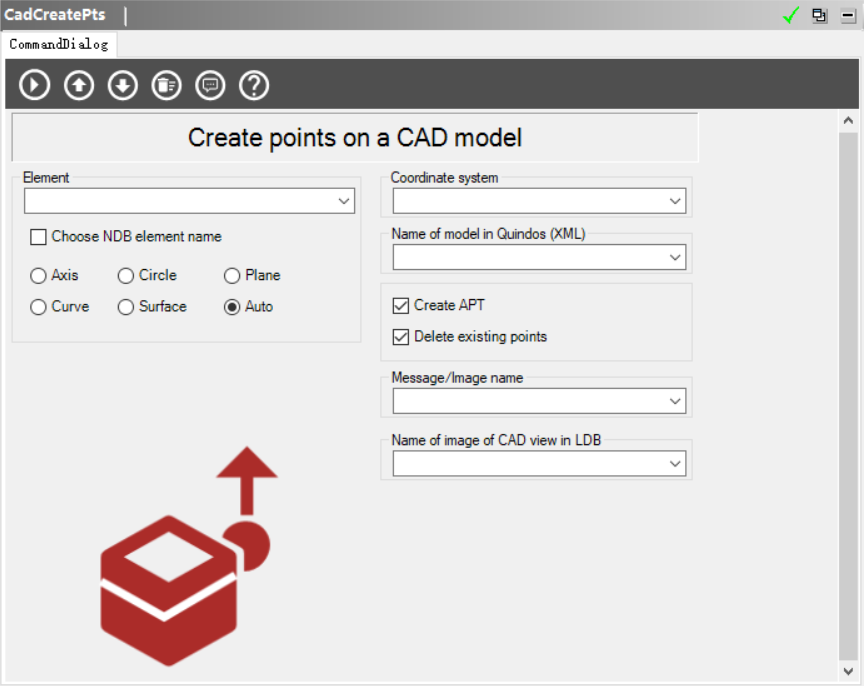Click the execute command play icon
The height and width of the screenshot is (686, 864).
coord(35,85)
